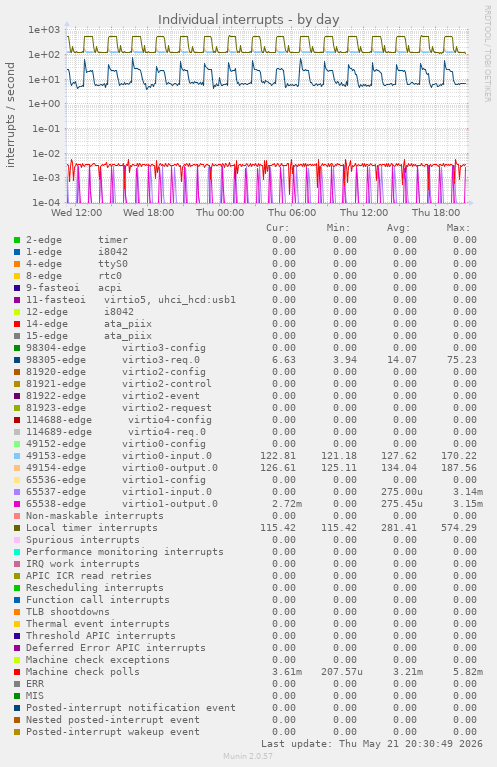This screenshot has height=767, width=497.
Task: Click the virtio3-req.0 legend color swatch
Action: pyautogui.click(x=17, y=360)
